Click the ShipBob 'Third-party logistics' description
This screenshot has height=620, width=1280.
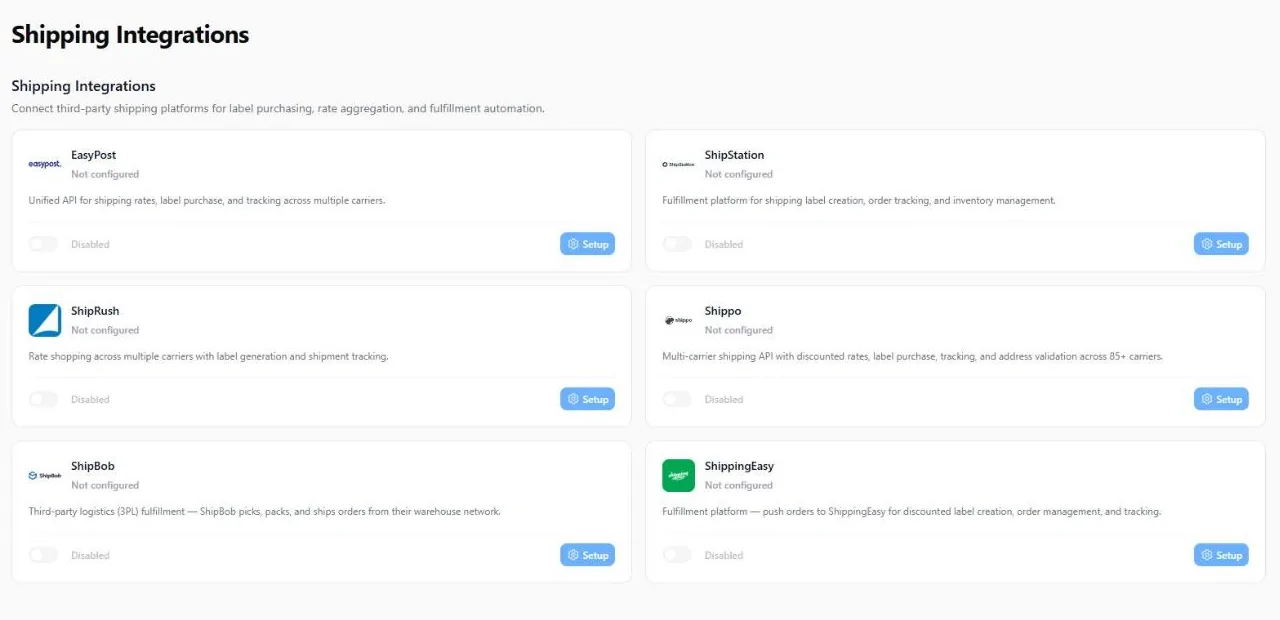264,511
